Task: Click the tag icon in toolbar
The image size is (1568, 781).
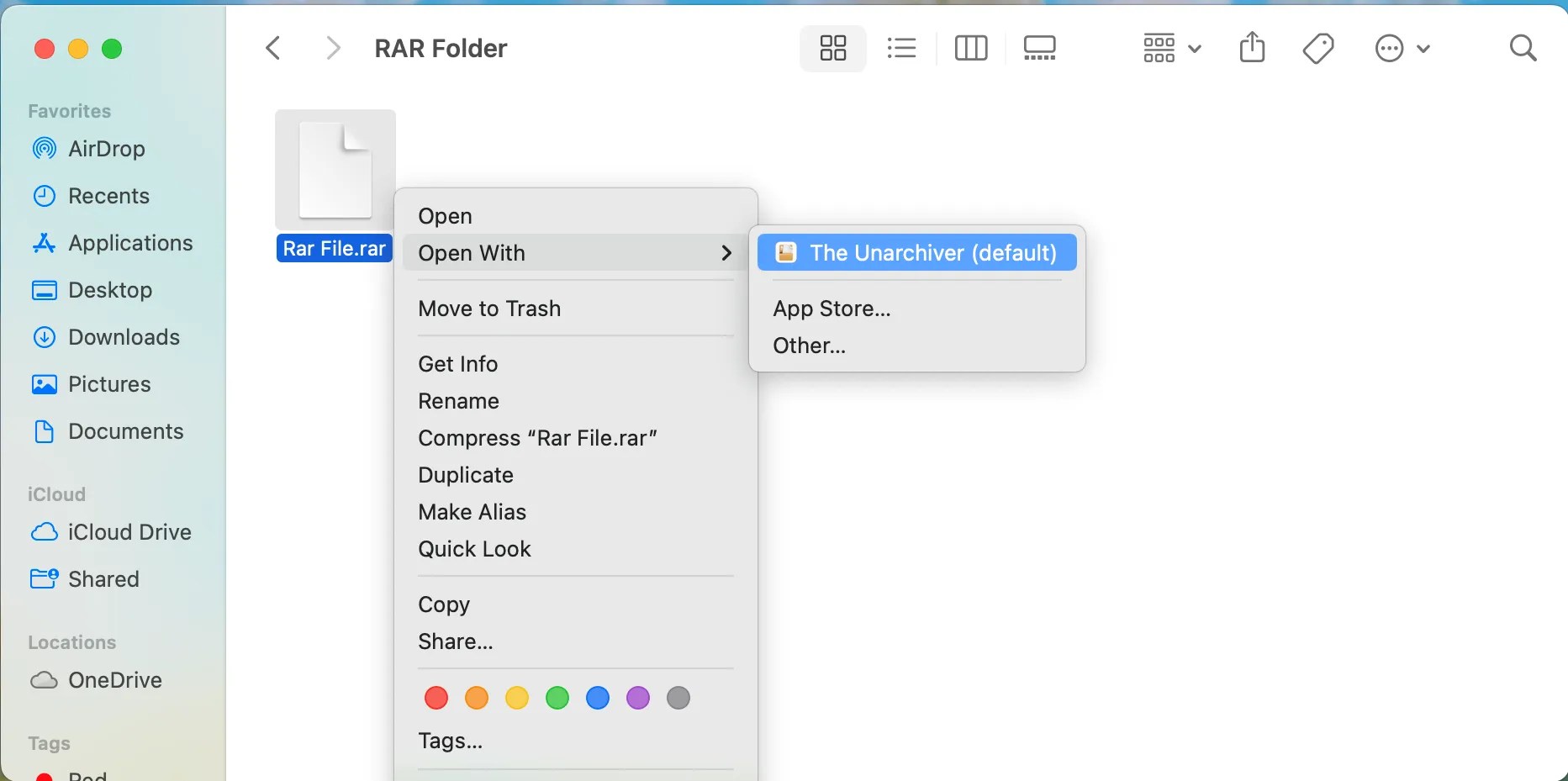Action: point(1318,48)
